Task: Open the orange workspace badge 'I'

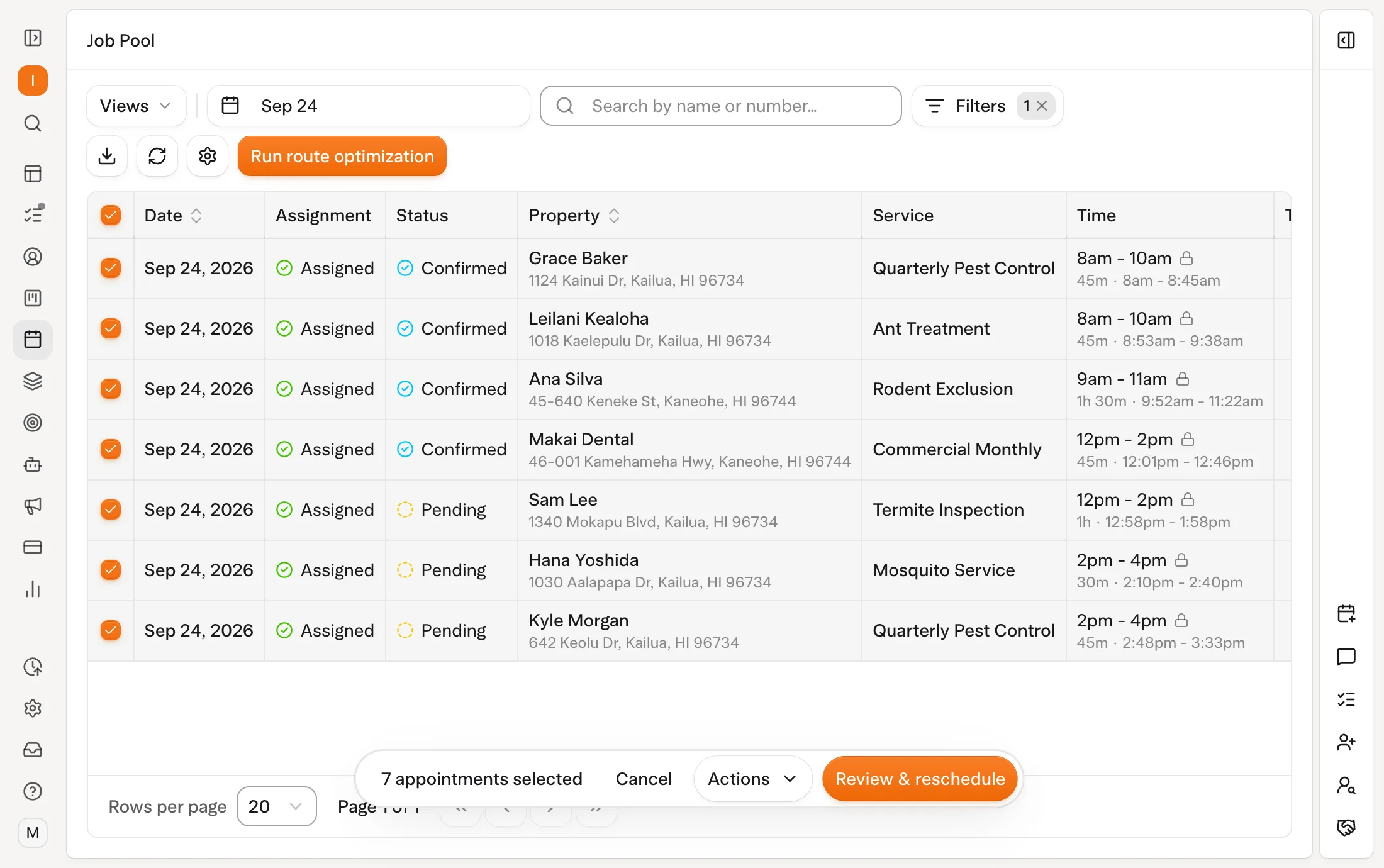Action: pos(33,81)
